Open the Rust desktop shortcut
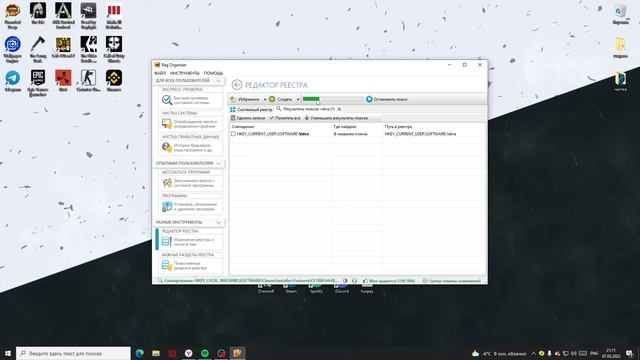Screen dimensions: 640x360 coord(63,81)
